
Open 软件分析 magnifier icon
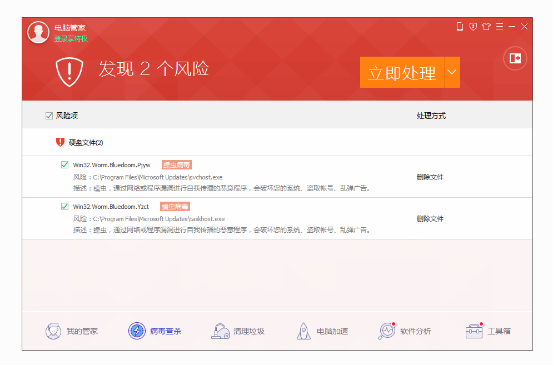tap(387, 331)
